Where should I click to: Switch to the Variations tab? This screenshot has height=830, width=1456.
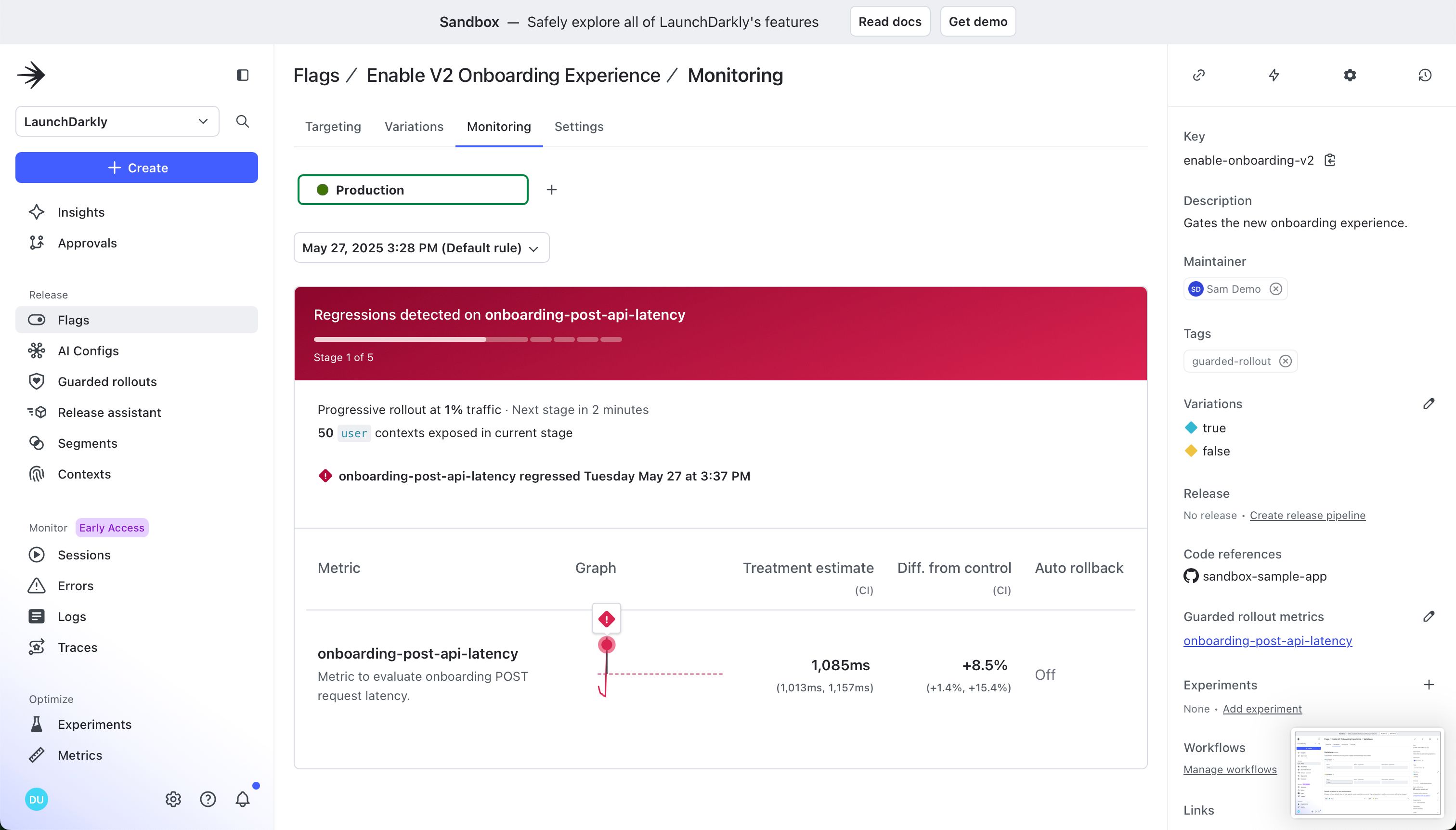(x=414, y=127)
